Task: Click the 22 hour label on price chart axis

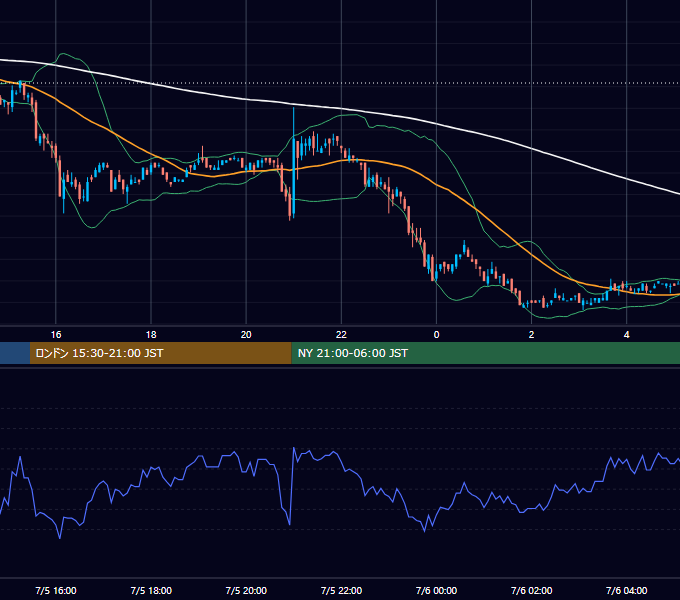Action: pyautogui.click(x=341, y=335)
